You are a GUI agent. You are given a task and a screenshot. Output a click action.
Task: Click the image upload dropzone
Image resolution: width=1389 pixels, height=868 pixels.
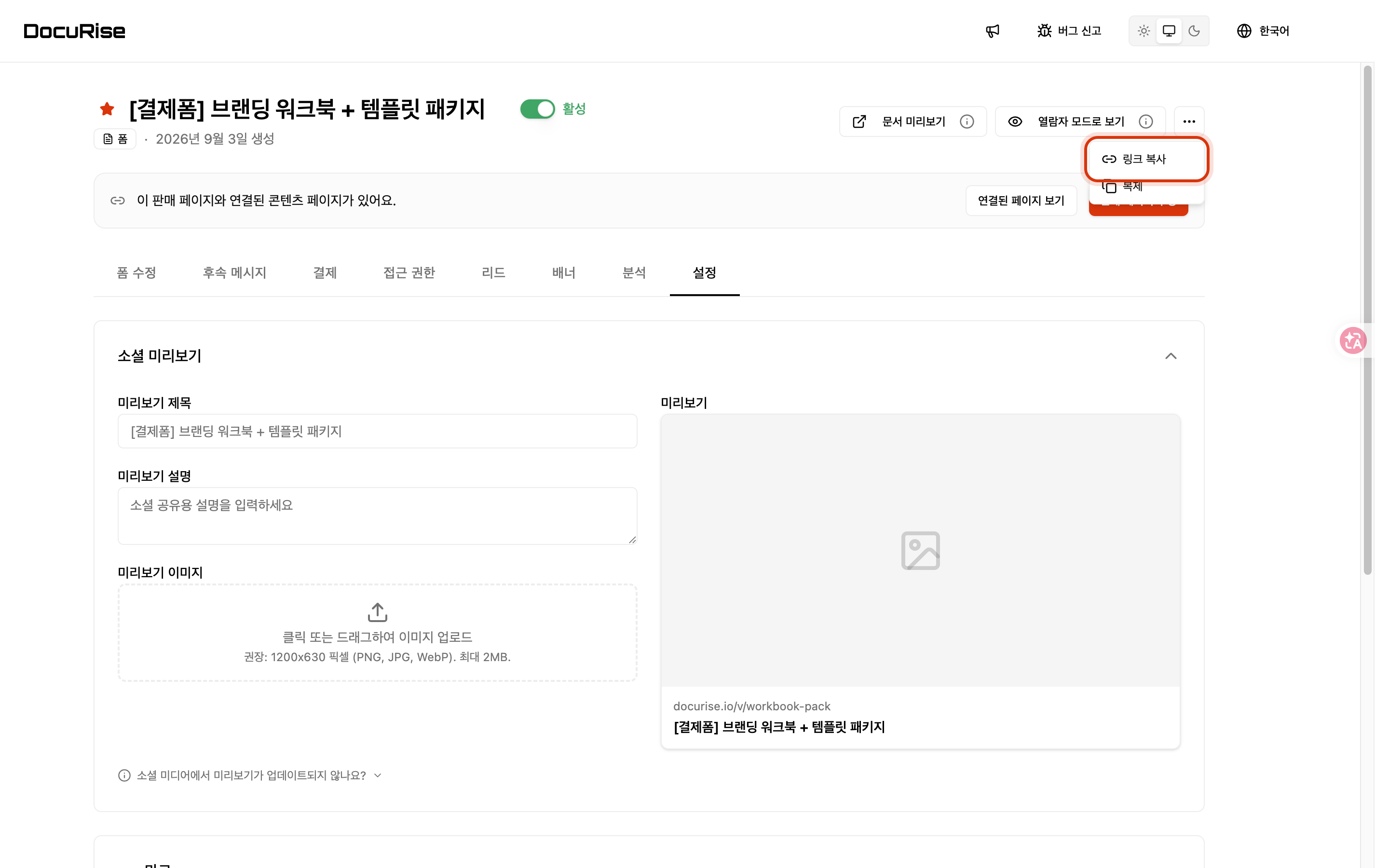coord(377,633)
